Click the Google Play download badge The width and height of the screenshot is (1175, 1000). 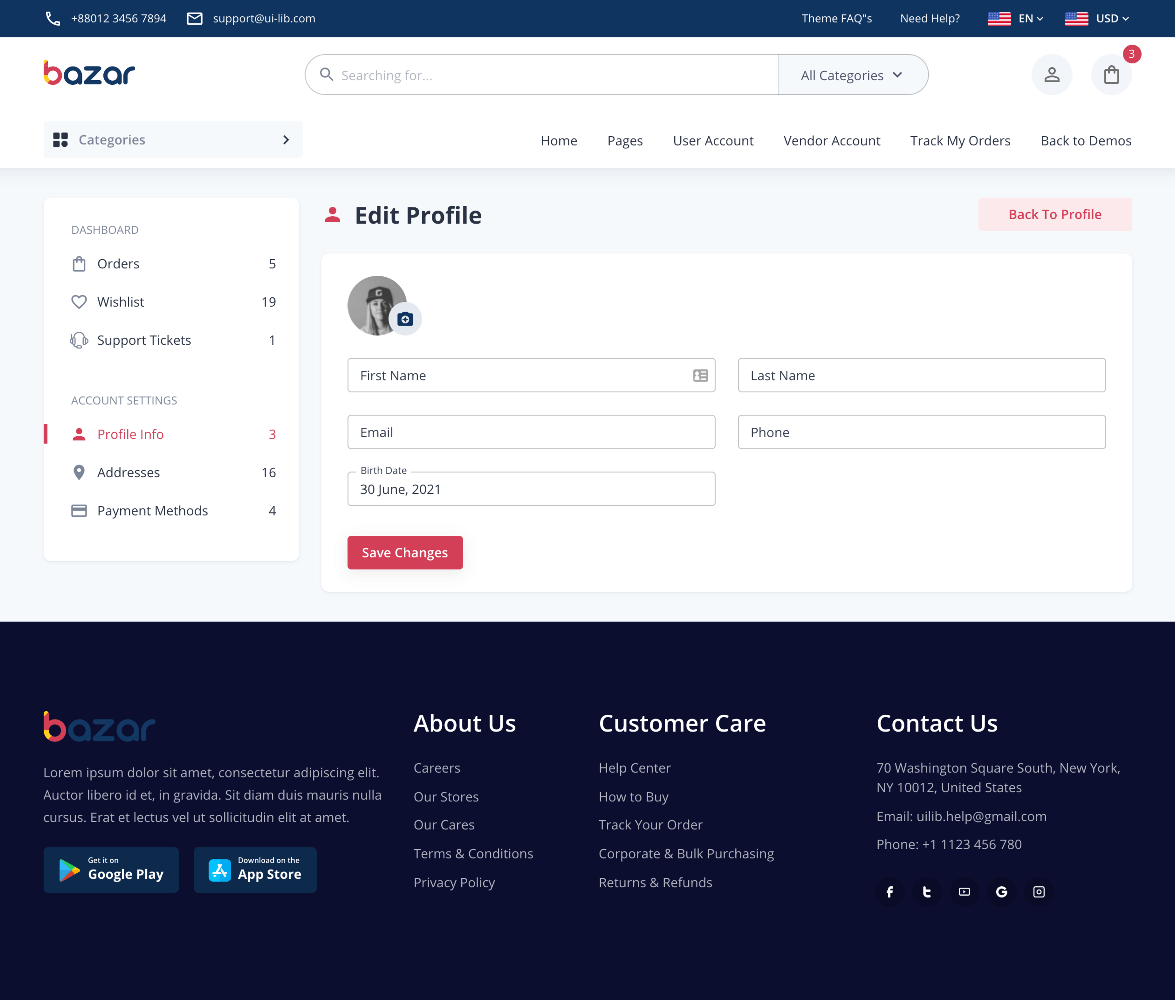click(111, 870)
